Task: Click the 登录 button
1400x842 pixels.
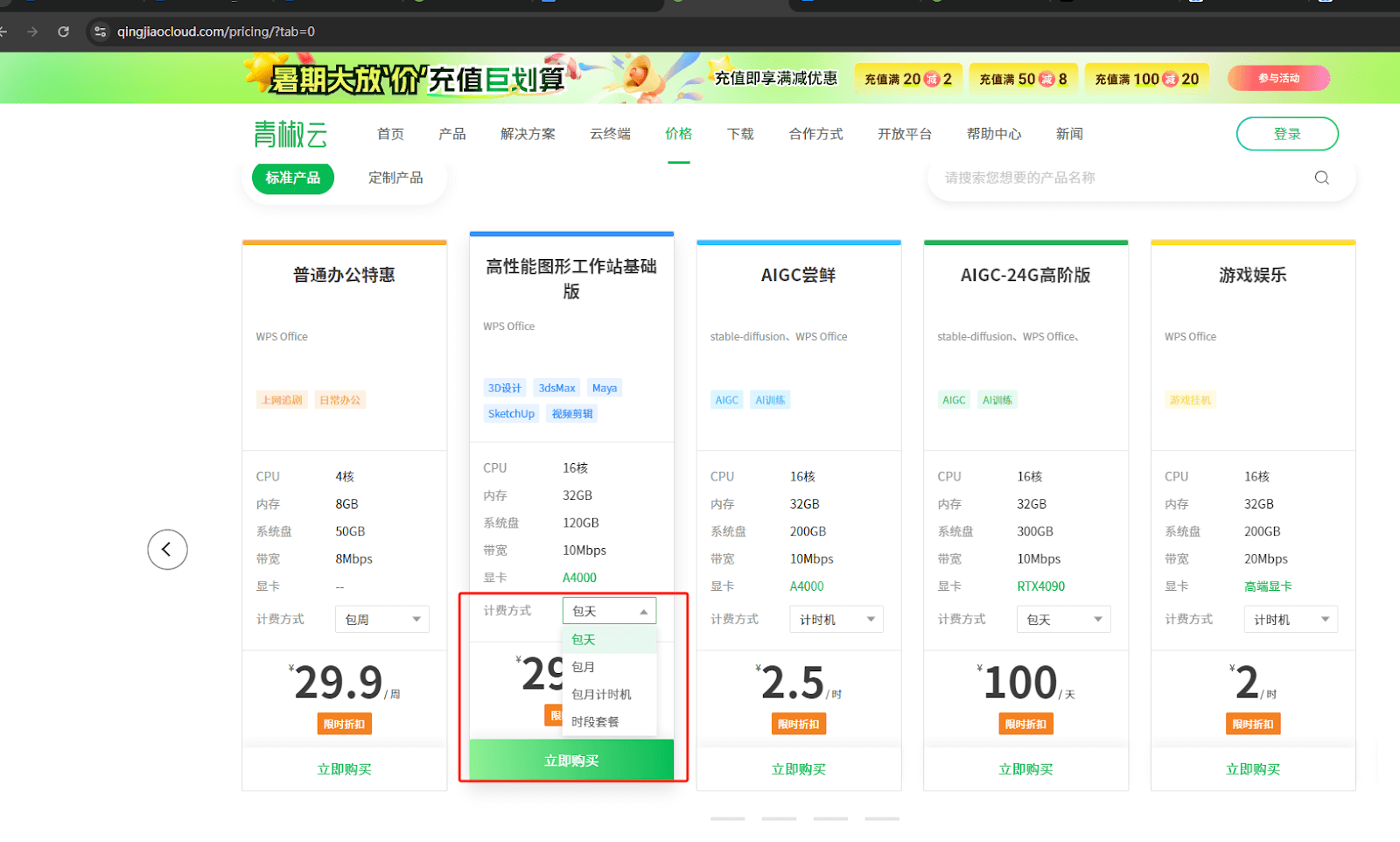Action: (x=1286, y=134)
